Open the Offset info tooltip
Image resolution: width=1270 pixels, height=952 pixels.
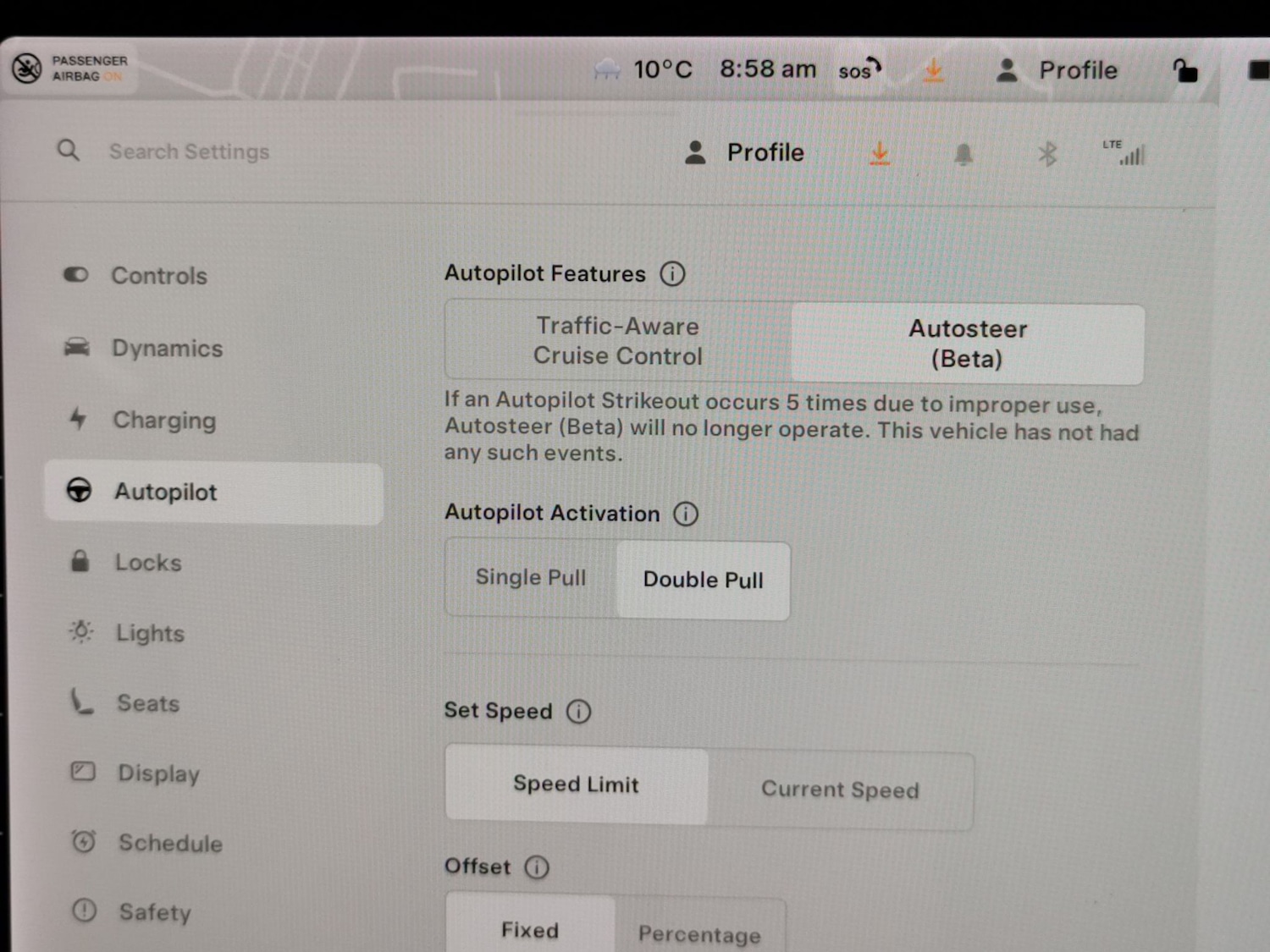(537, 867)
